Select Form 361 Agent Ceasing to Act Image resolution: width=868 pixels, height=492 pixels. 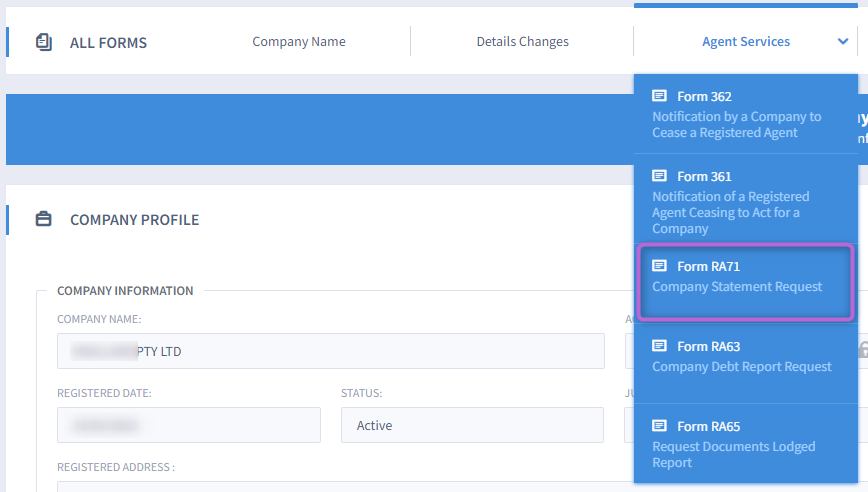pyautogui.click(x=746, y=200)
